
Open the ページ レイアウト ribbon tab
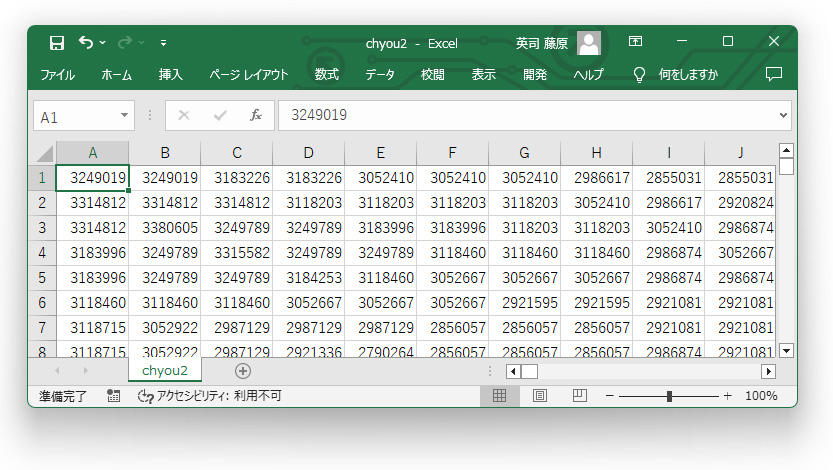coord(248,74)
